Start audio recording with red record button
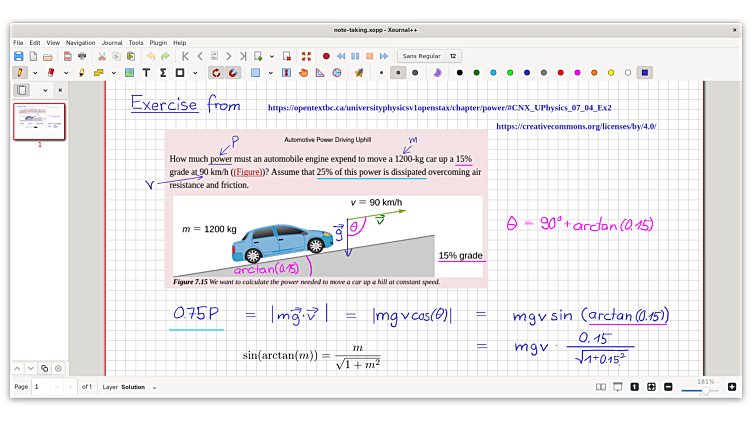Screen dimensions: 752x423 (x=325, y=56)
